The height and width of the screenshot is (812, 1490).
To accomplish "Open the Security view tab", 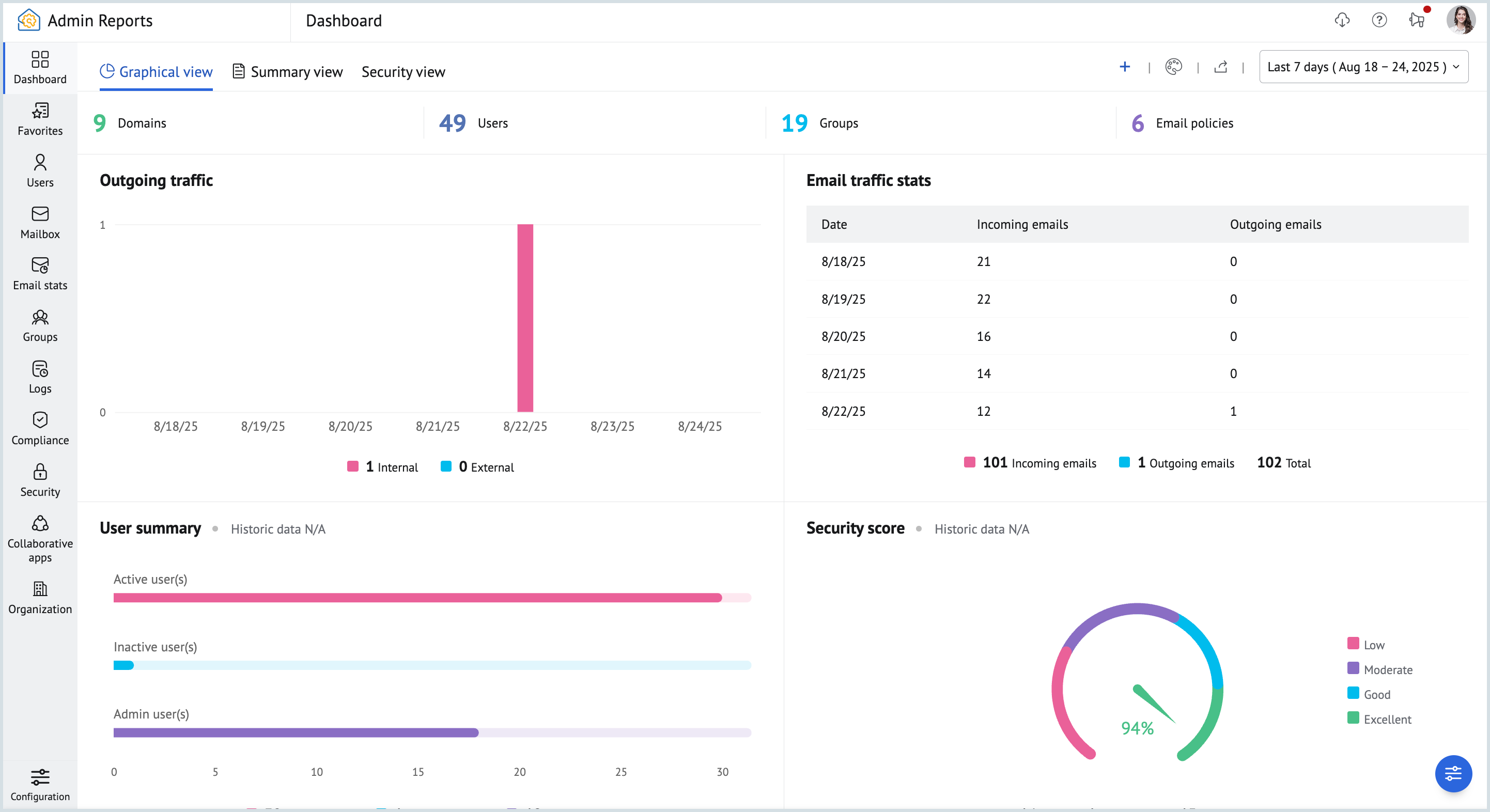I will (403, 71).
